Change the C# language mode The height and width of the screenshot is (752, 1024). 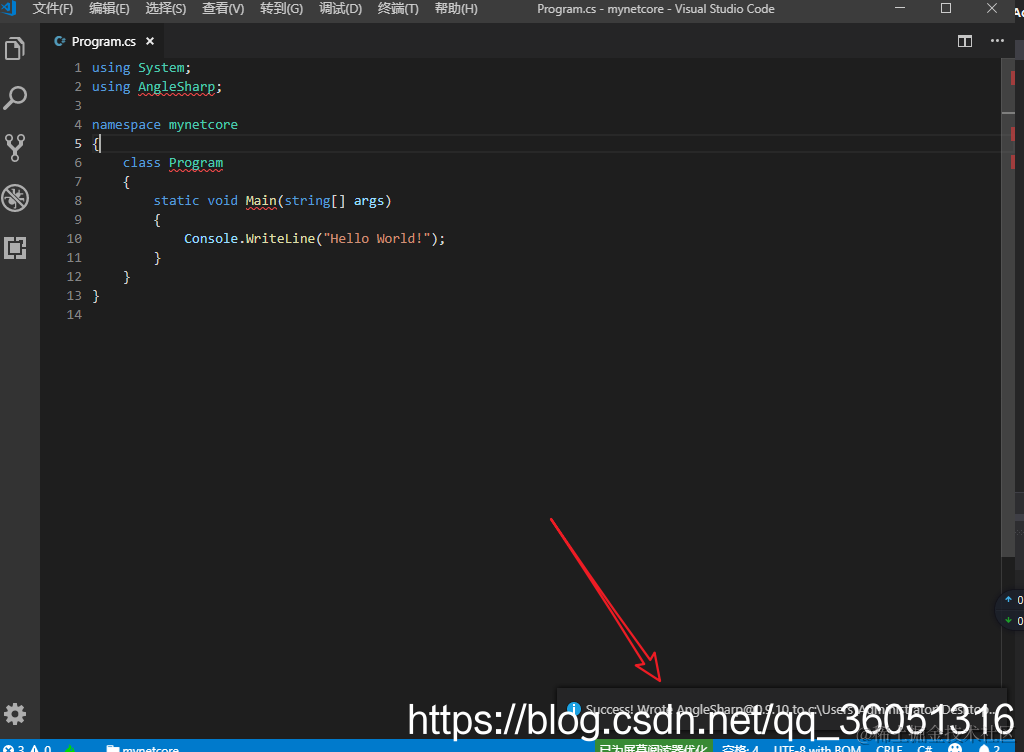click(925, 748)
